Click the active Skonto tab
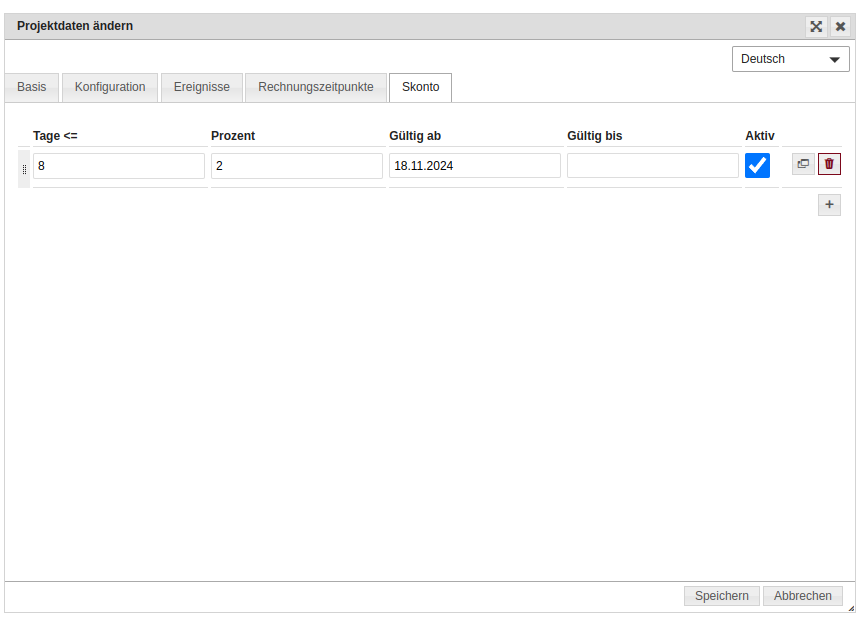 tap(420, 88)
